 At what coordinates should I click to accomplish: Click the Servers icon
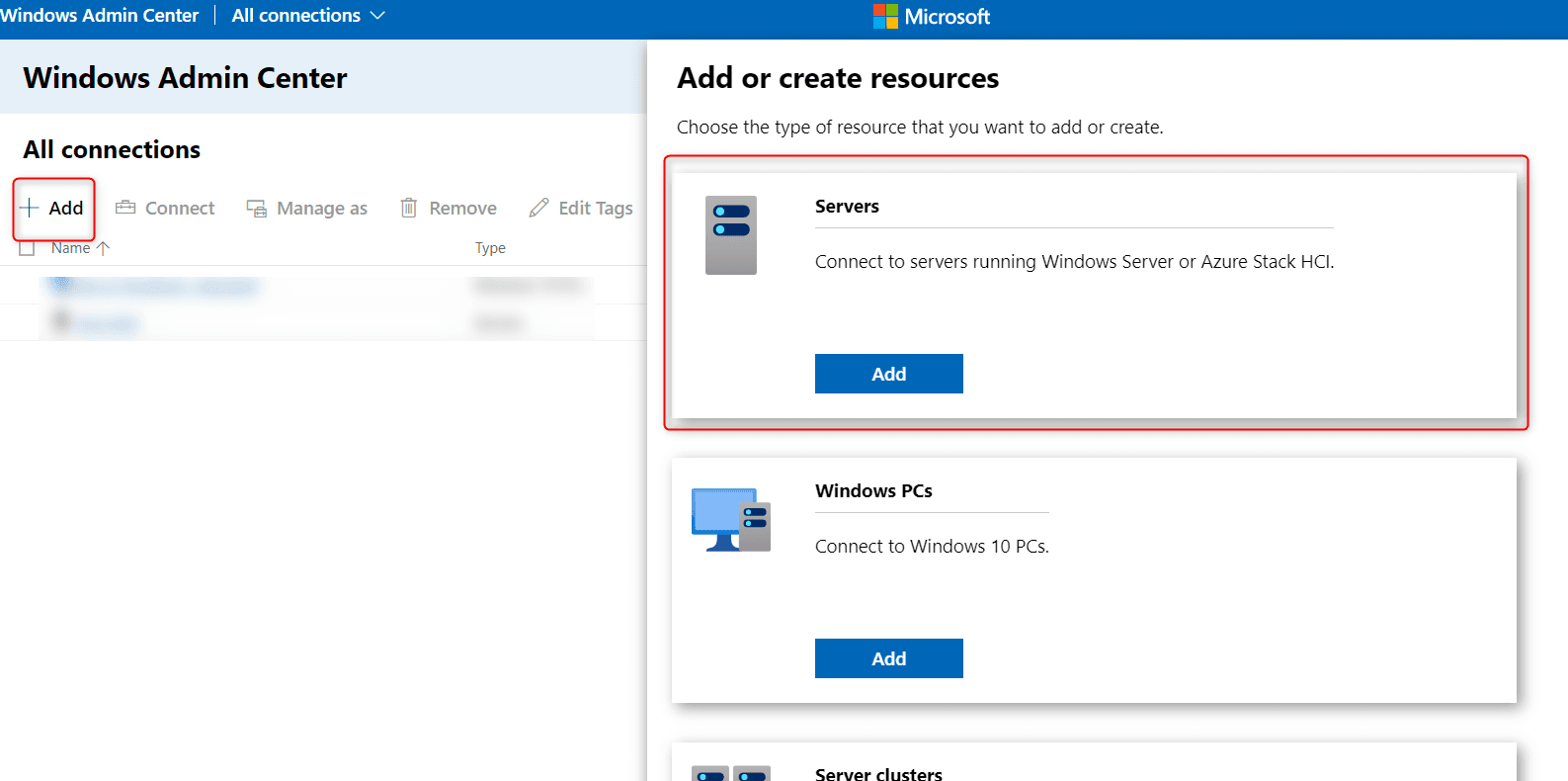click(731, 235)
